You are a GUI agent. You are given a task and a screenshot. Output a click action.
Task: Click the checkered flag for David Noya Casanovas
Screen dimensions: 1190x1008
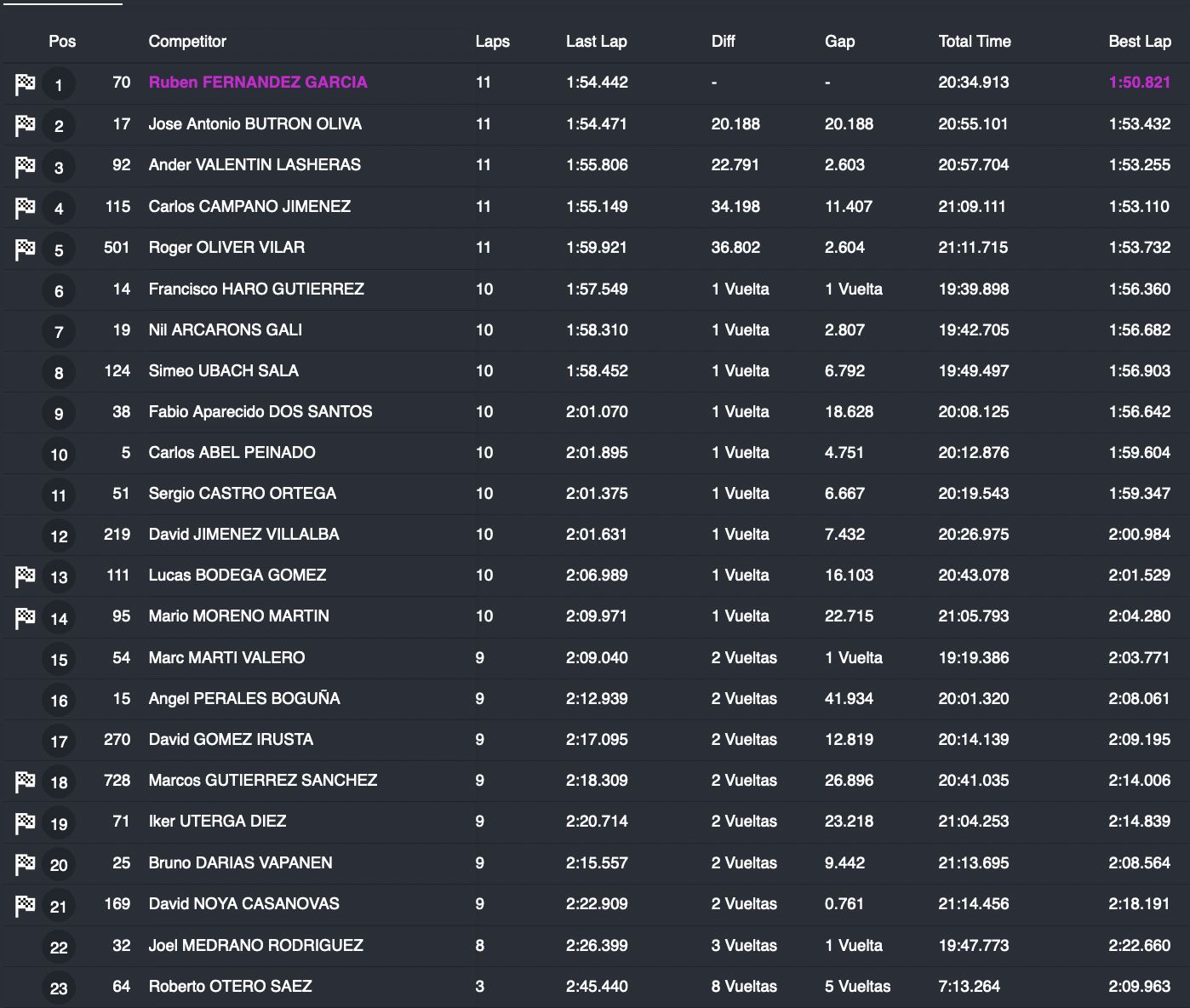point(26,905)
